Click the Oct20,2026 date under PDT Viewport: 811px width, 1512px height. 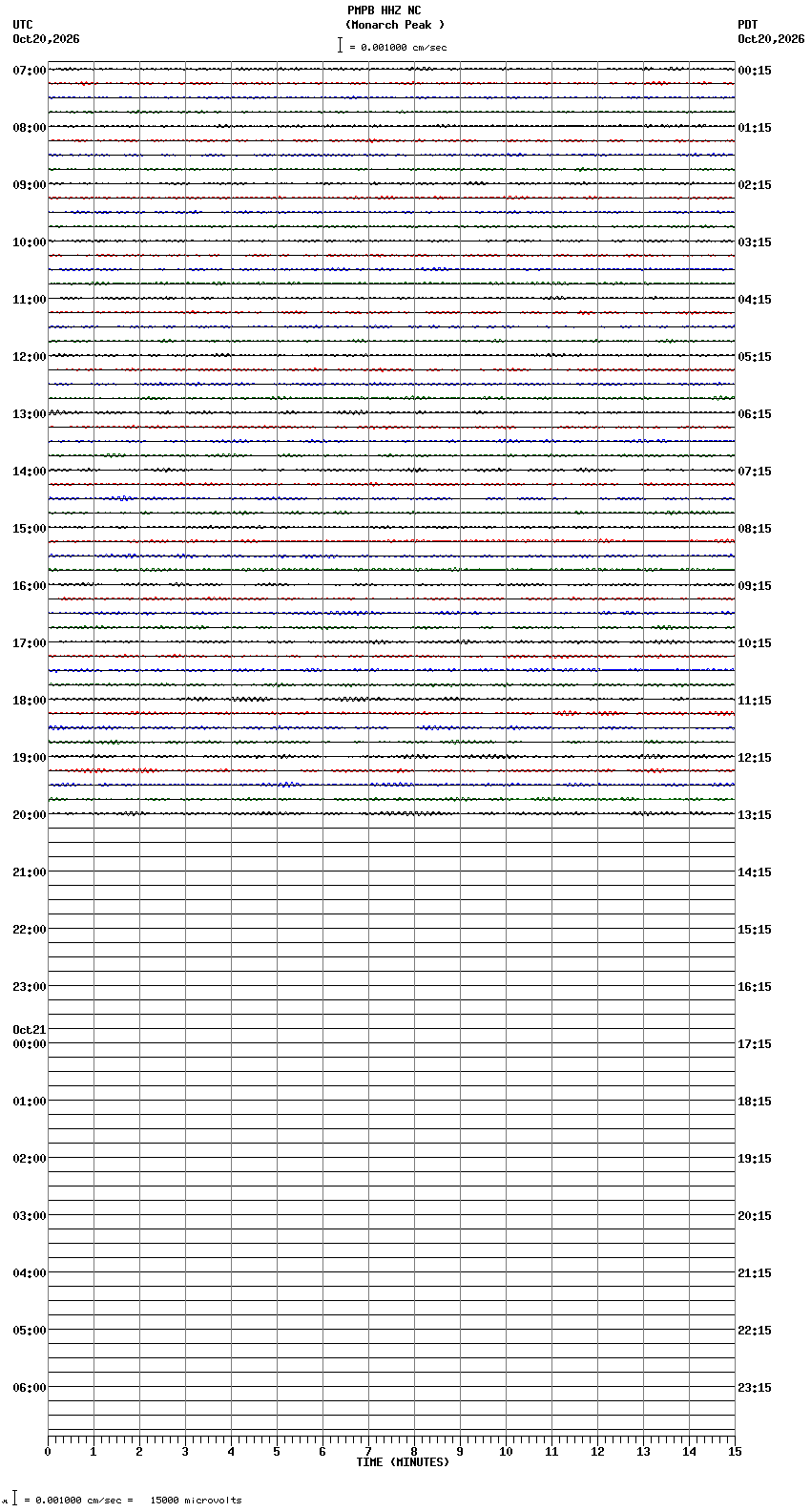click(771, 39)
